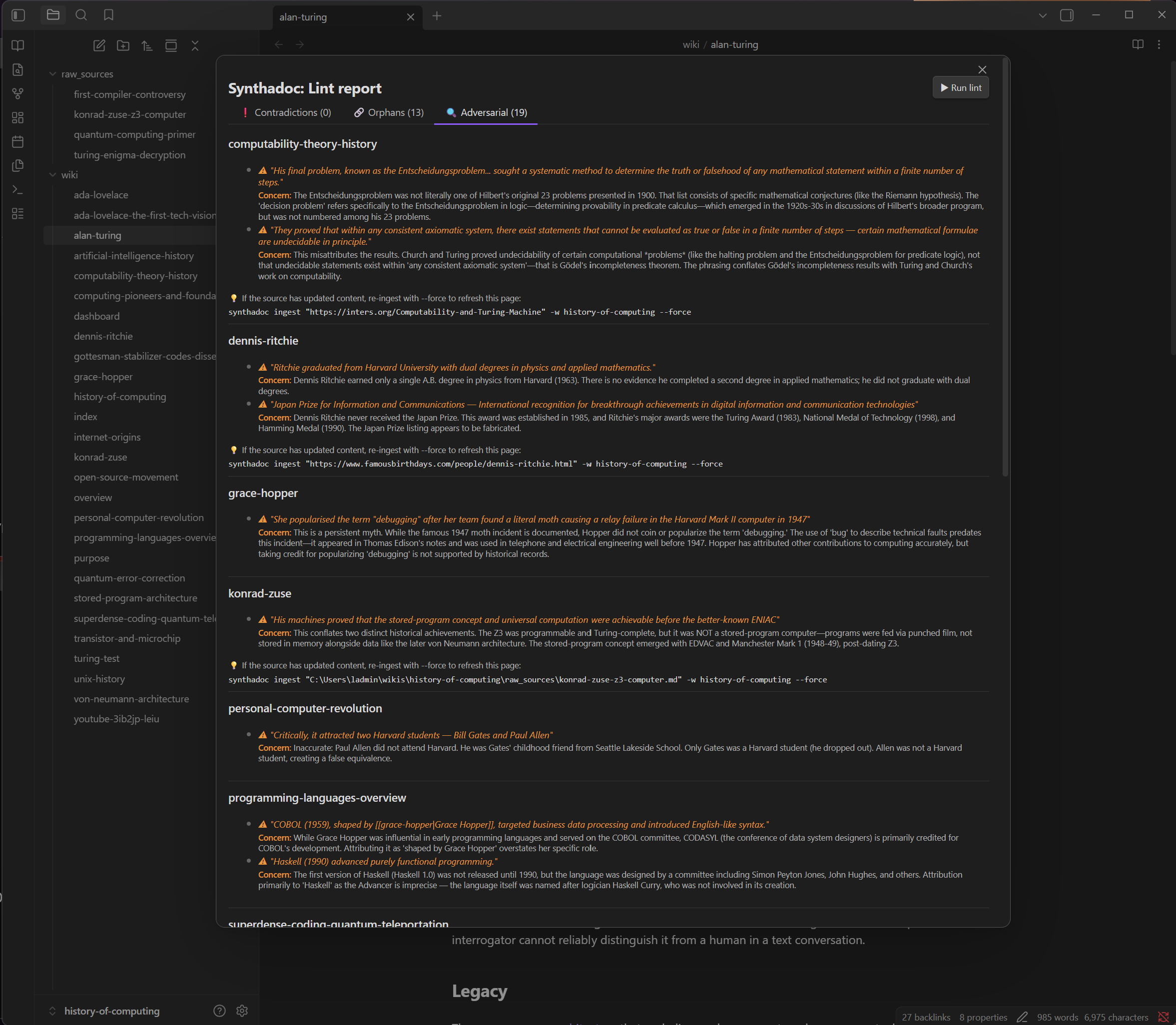Screen dimensions: 1176x1025
Task: Click personal-computer-revolution report heading
Action: (x=305, y=709)
